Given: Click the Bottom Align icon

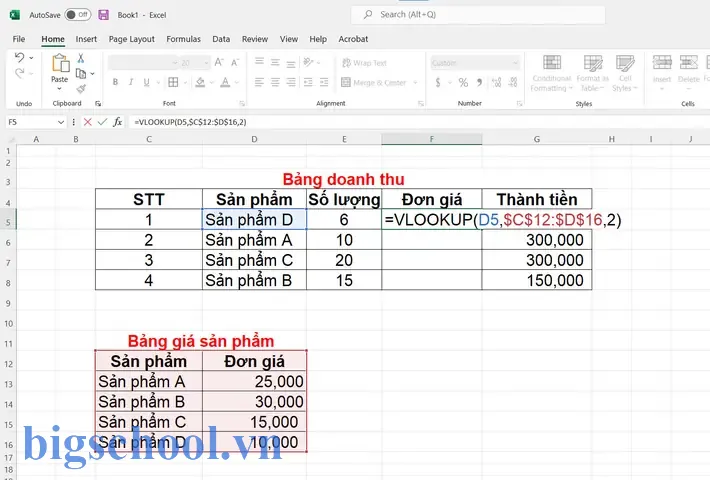Looking at the screenshot, I should tap(291, 62).
